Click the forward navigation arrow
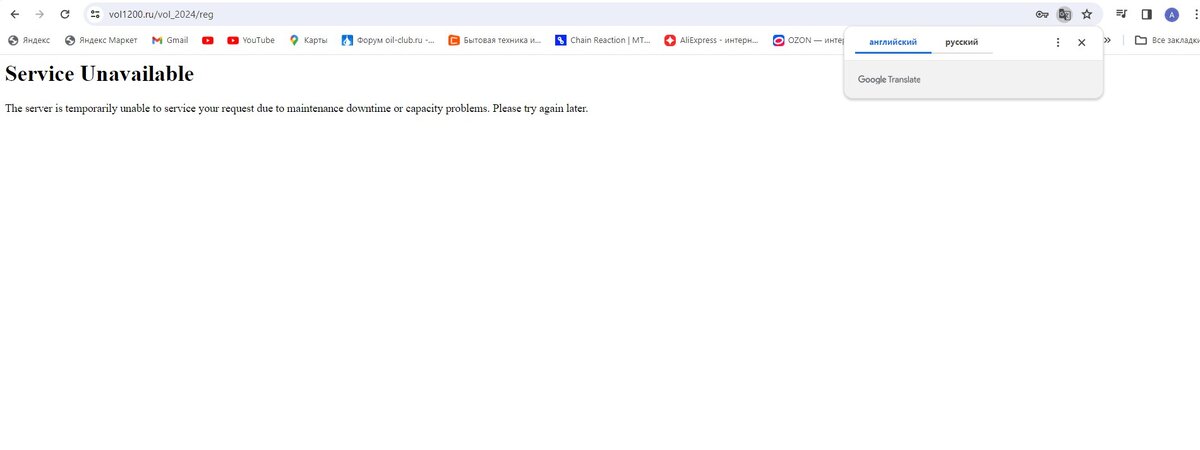Image resolution: width=1200 pixels, height=450 pixels. 40,14
